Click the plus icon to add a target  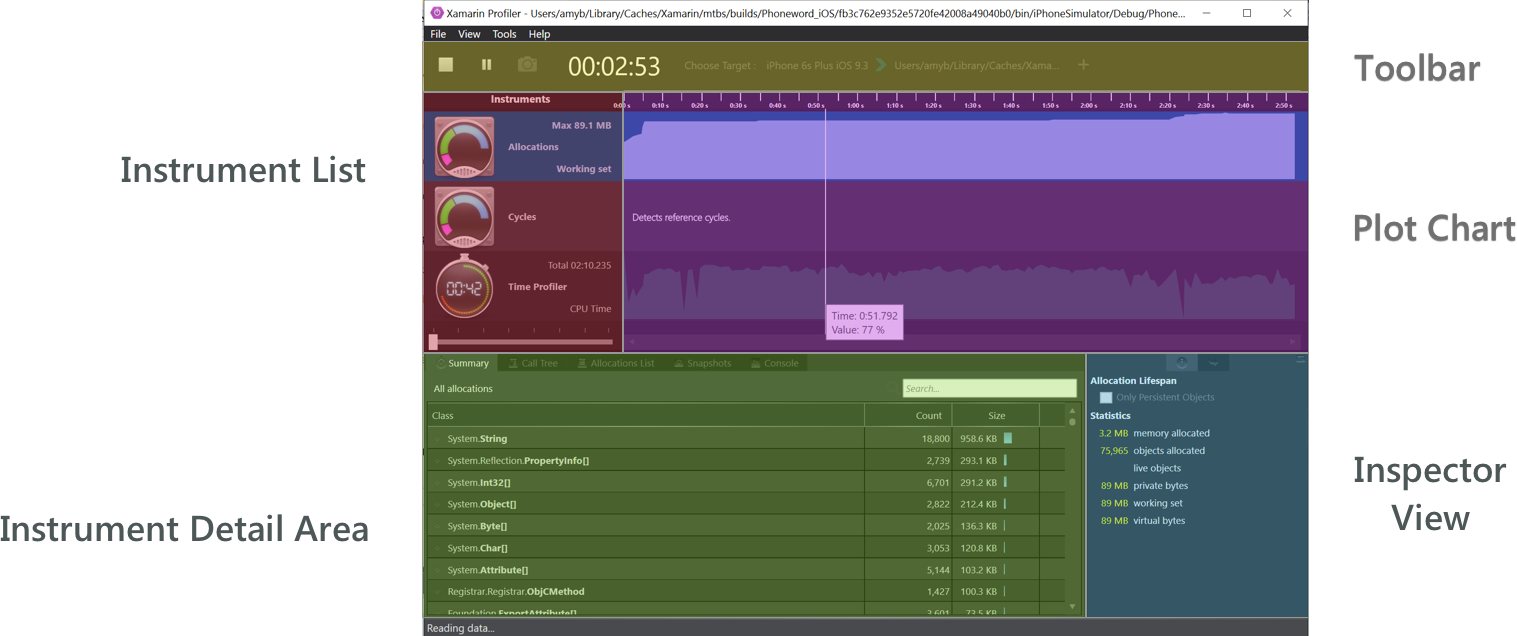click(x=1083, y=65)
